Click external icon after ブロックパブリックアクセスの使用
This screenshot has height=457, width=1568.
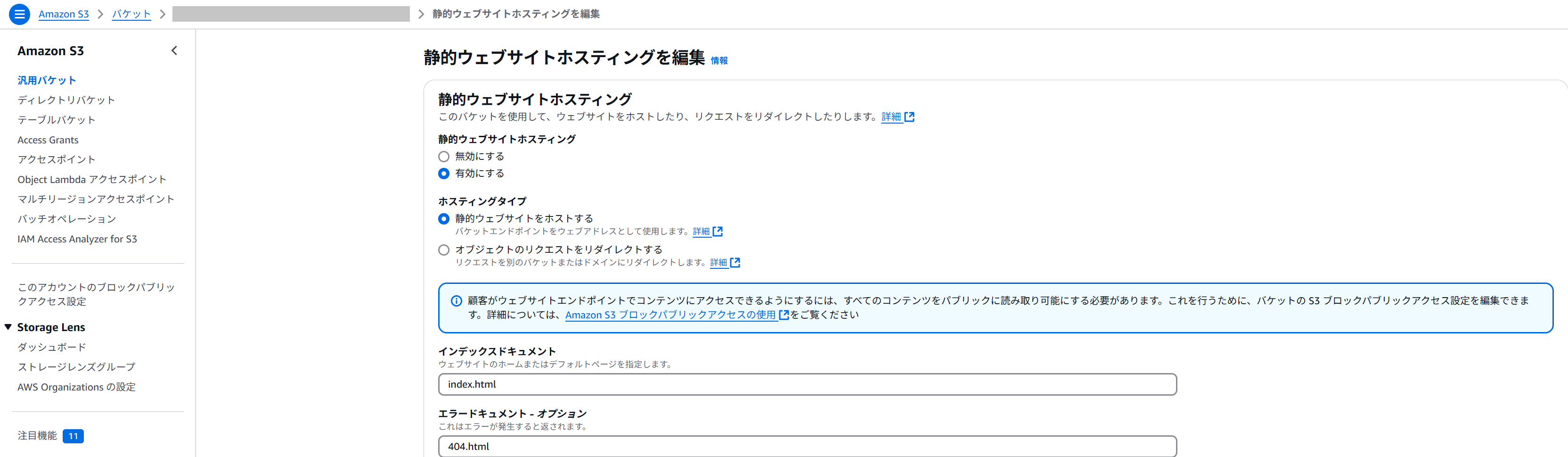pyautogui.click(x=784, y=315)
